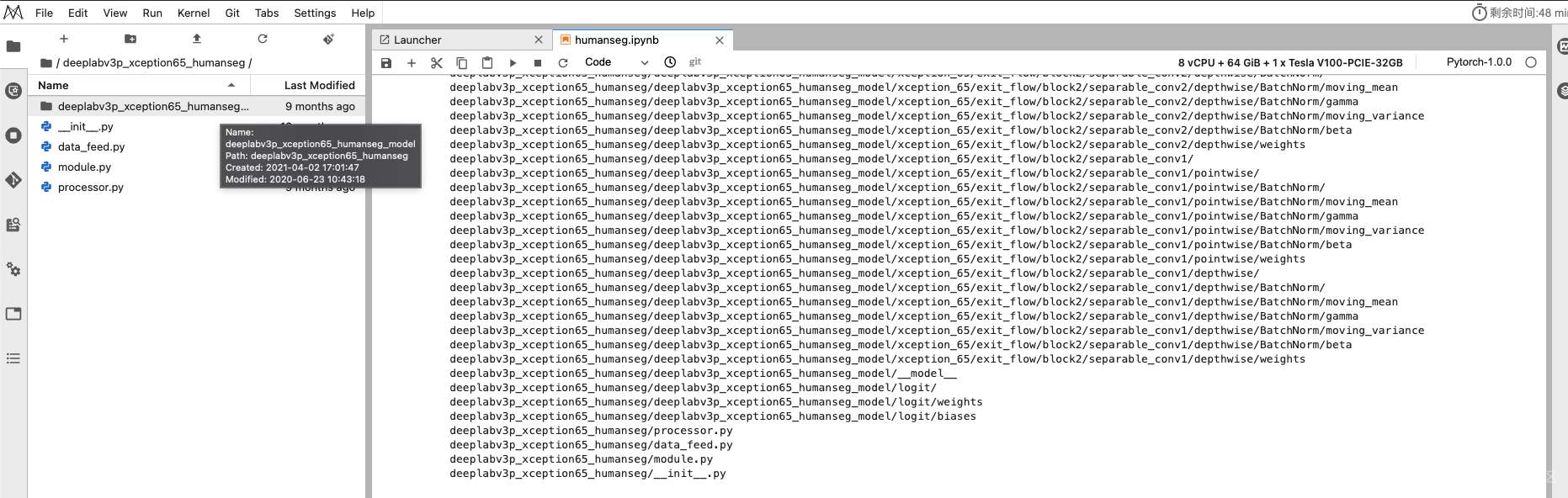
Task: Click the resource spec 8 vCPU + 64 GiB label
Action: pos(1290,62)
